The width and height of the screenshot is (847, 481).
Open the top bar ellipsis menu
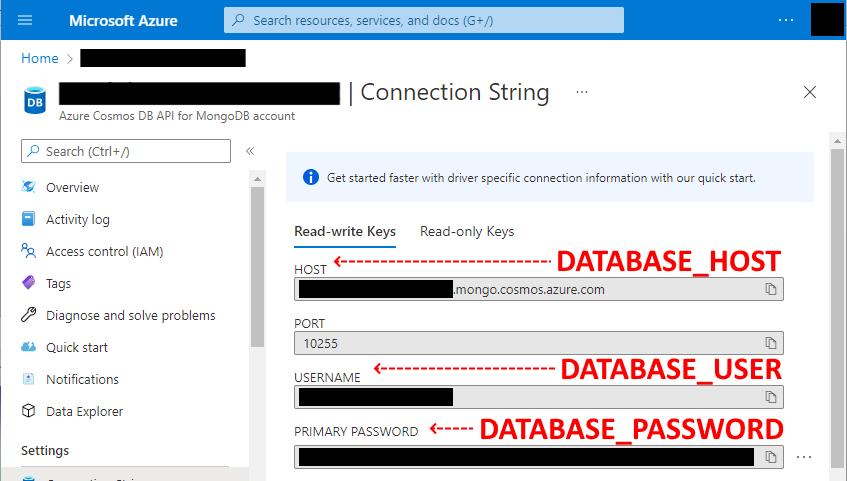point(786,20)
